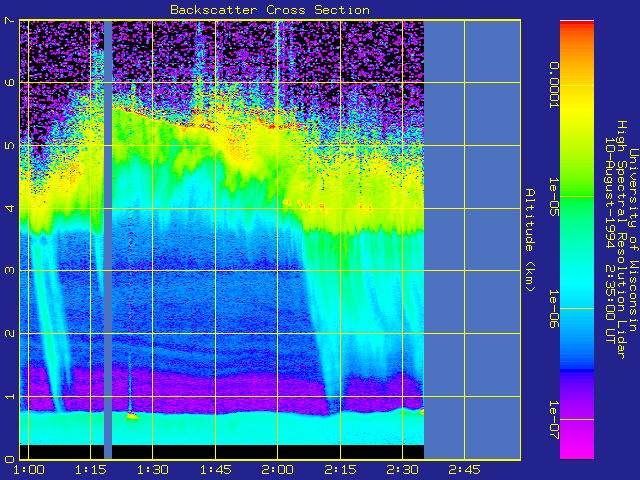Click altitude label 3 on left axis
This screenshot has height=480, width=640.
pyautogui.click(x=9, y=271)
